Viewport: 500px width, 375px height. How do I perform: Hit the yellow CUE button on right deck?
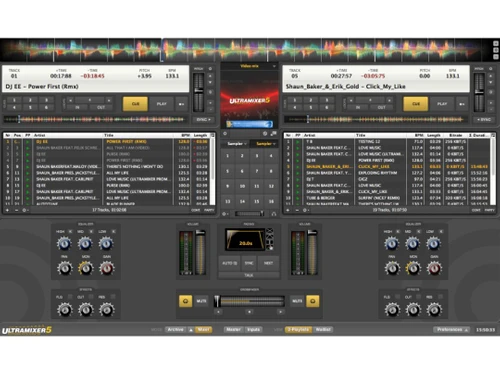pyautogui.click(x=416, y=104)
